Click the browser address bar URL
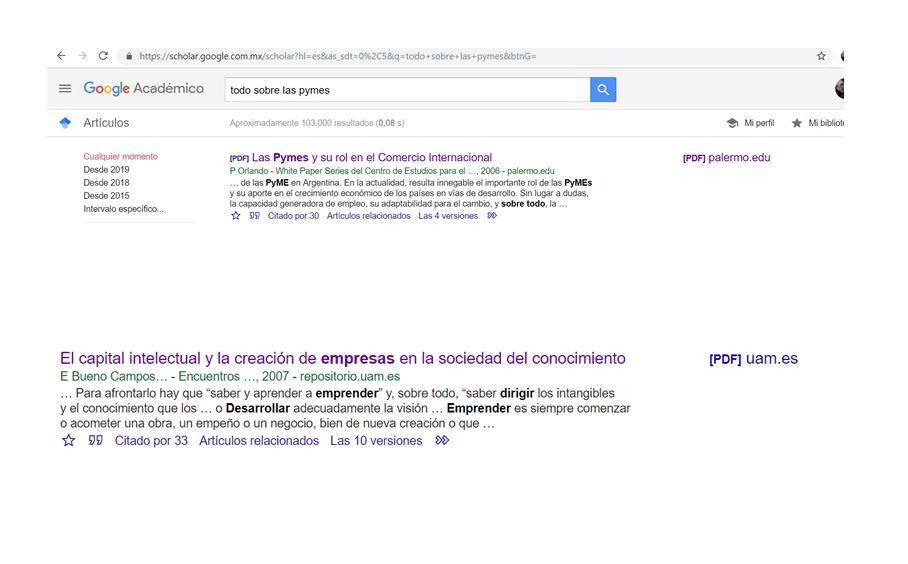 point(338,56)
